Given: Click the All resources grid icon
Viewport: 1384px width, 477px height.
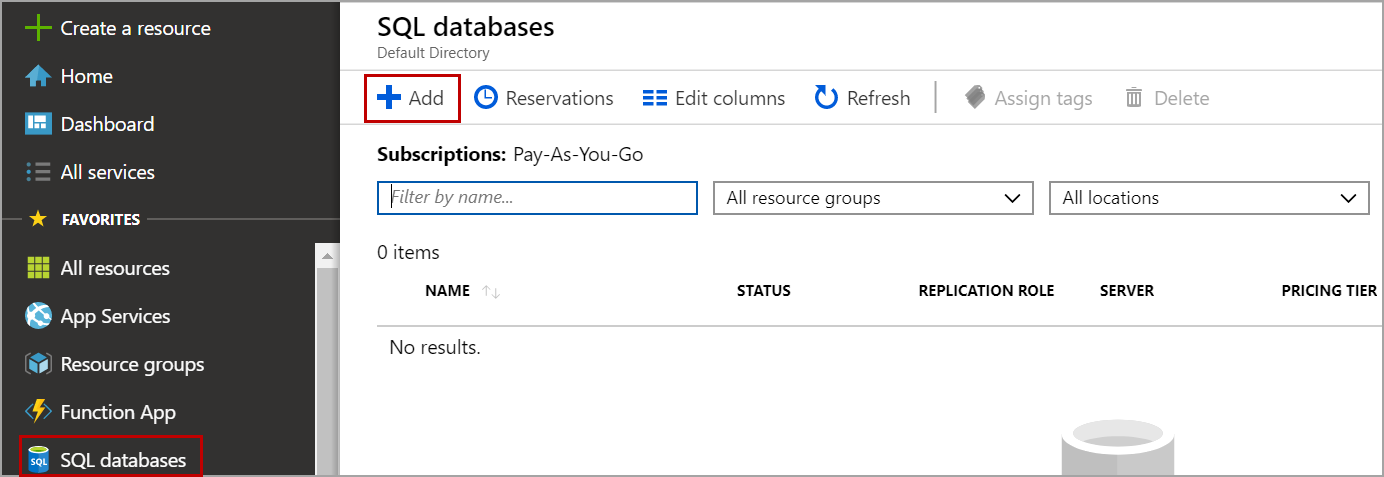Looking at the screenshot, I should click(38, 268).
